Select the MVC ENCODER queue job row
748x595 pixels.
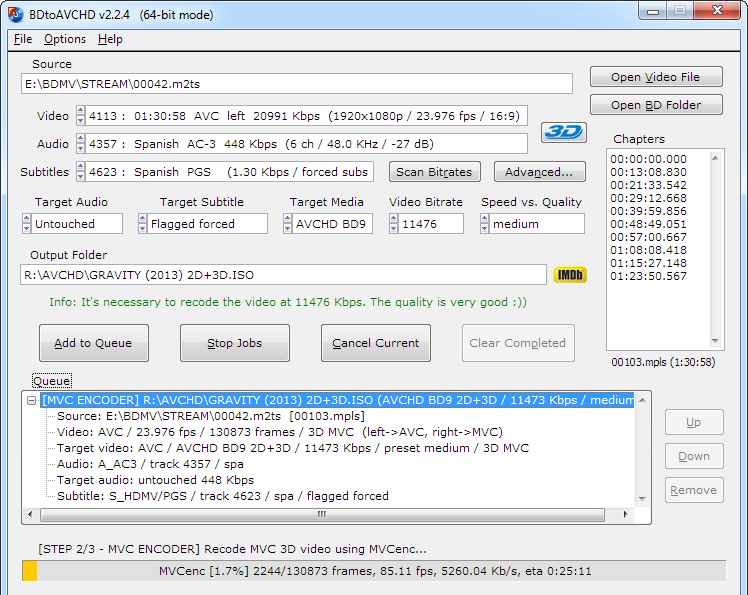tap(337, 400)
